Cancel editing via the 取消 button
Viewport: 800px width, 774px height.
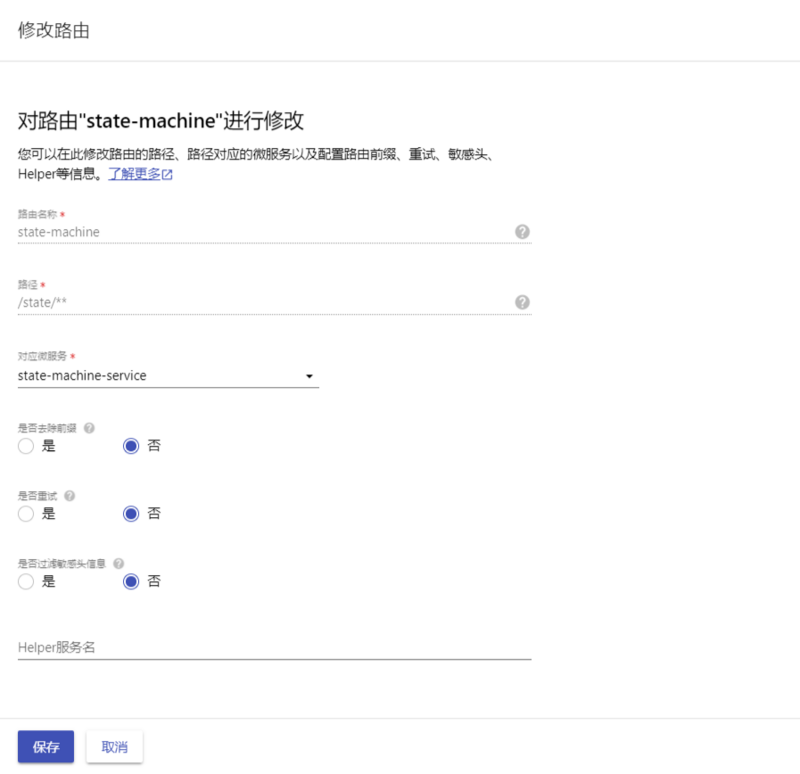[114, 746]
